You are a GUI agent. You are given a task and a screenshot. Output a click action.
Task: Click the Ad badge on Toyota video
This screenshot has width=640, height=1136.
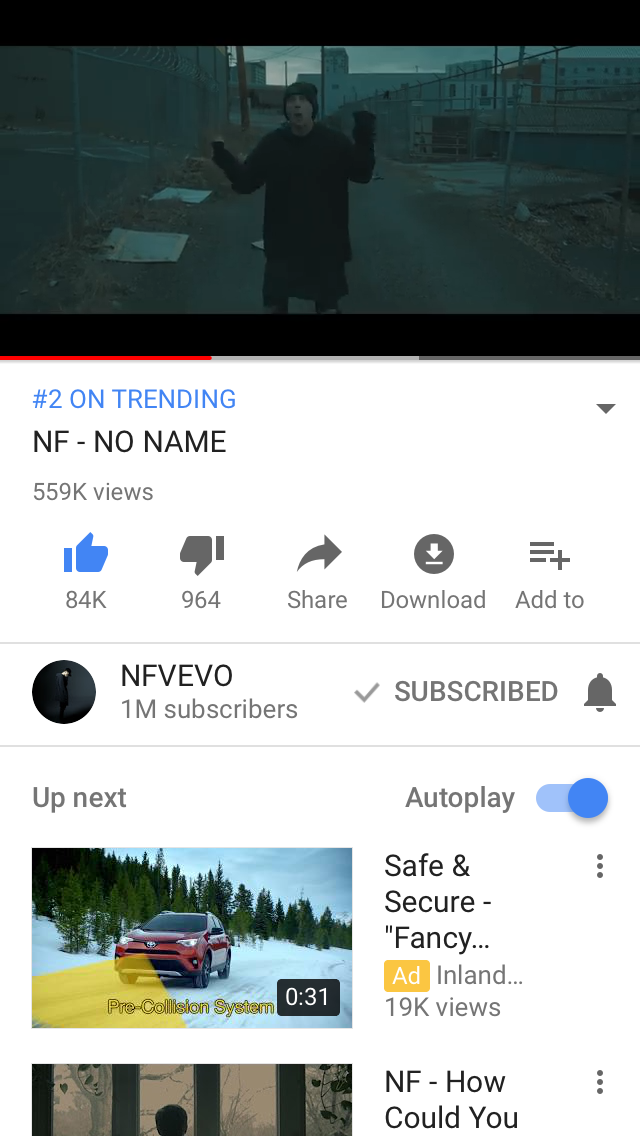click(x=407, y=975)
